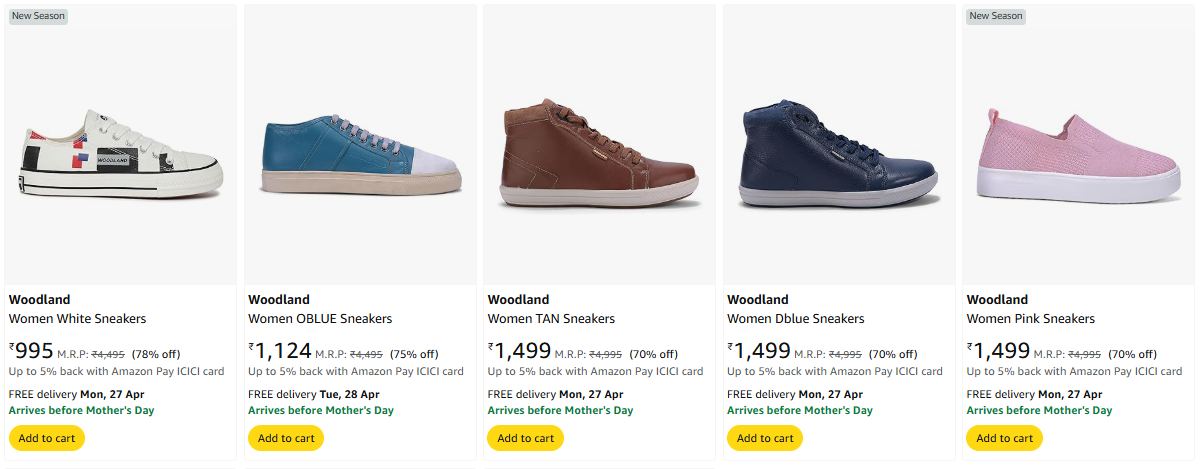Open the Women White Sneakers title link
Screen dimensions: 1204x469
78,319
